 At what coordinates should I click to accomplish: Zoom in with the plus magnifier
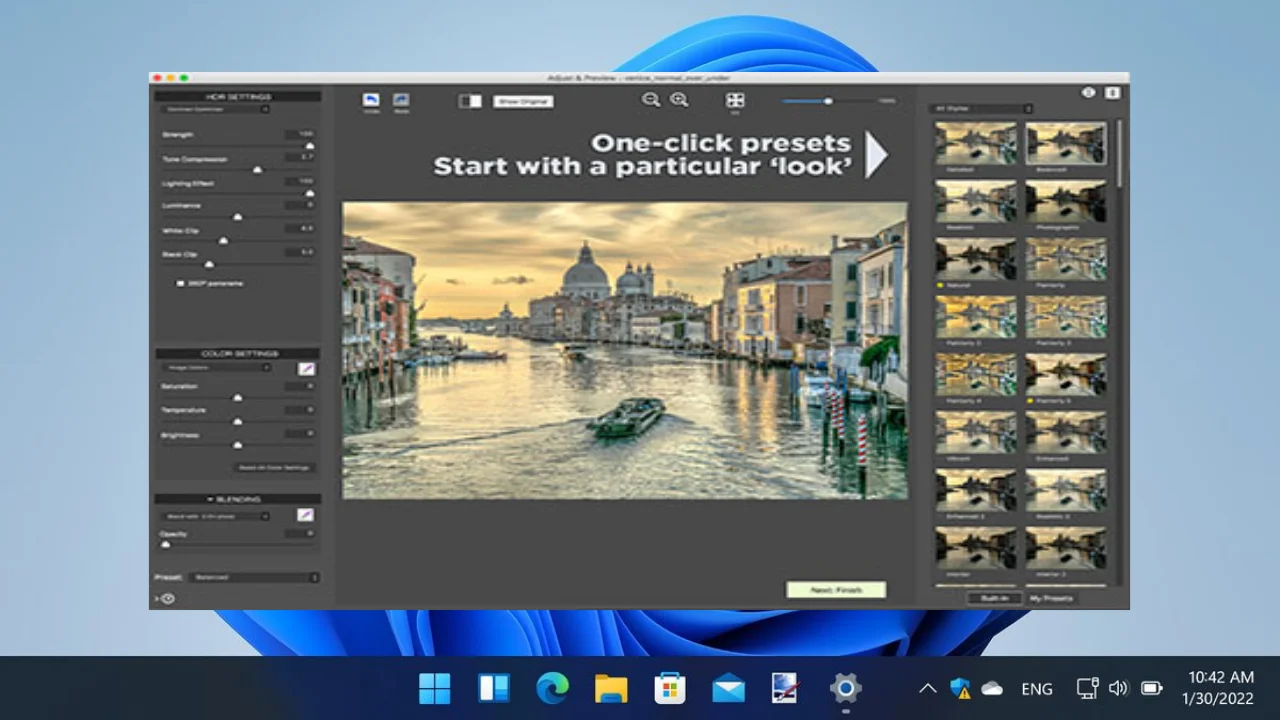coord(679,99)
